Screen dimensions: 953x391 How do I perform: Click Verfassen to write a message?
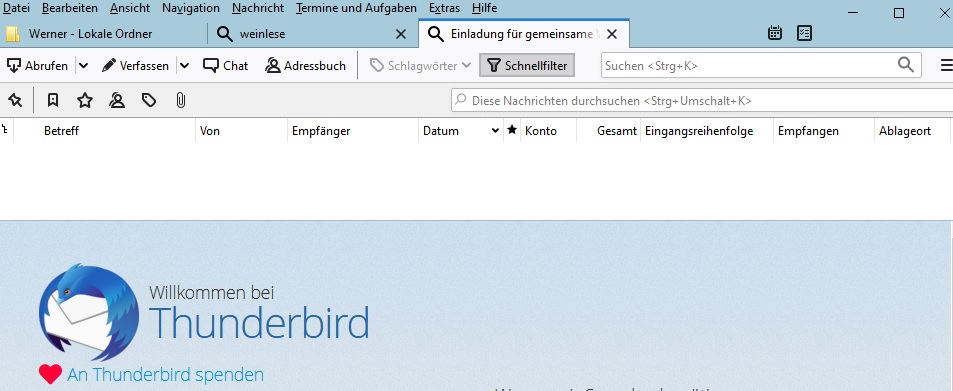[x=136, y=66]
